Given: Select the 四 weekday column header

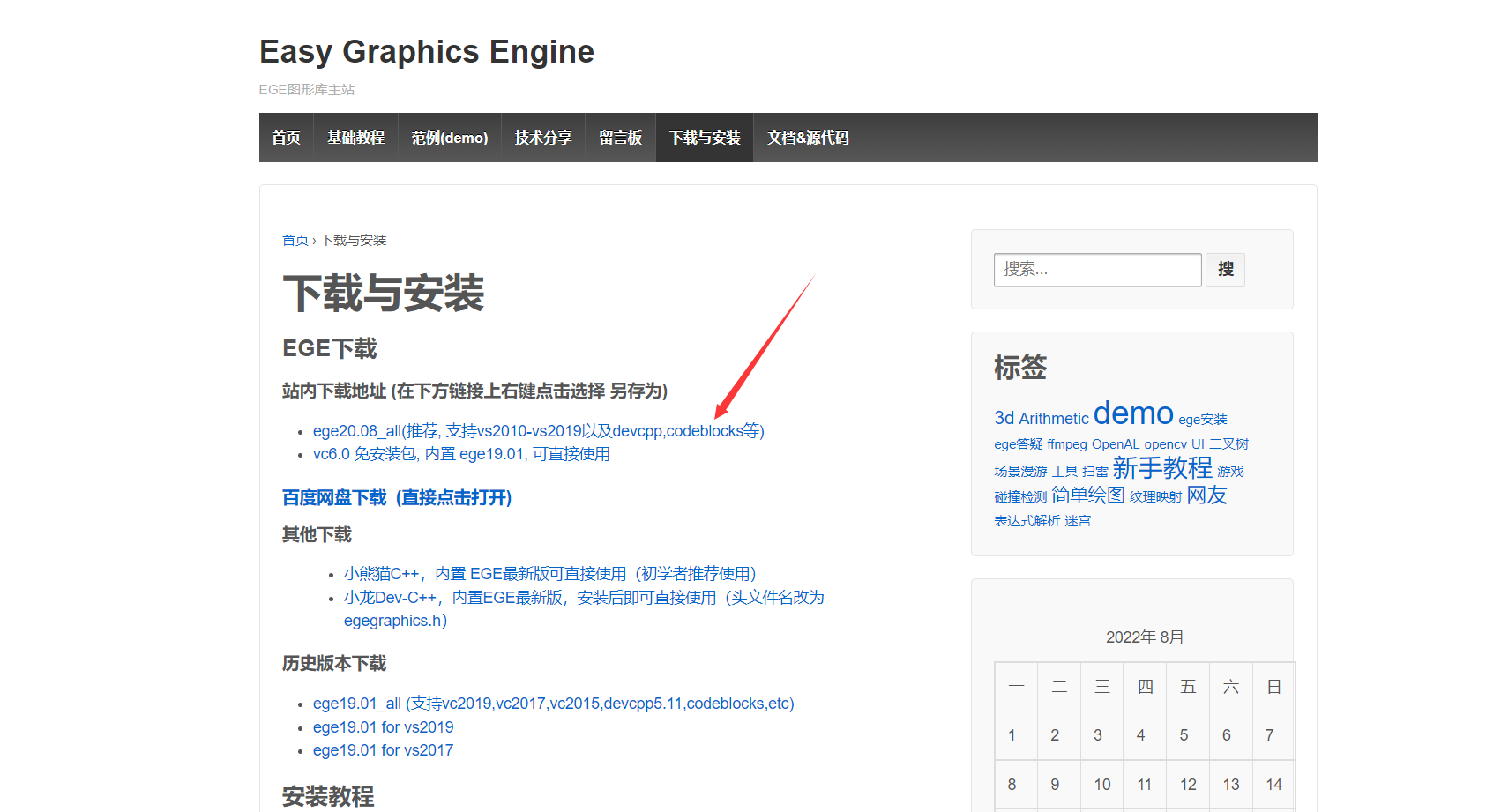Looking at the screenshot, I should (x=1146, y=687).
